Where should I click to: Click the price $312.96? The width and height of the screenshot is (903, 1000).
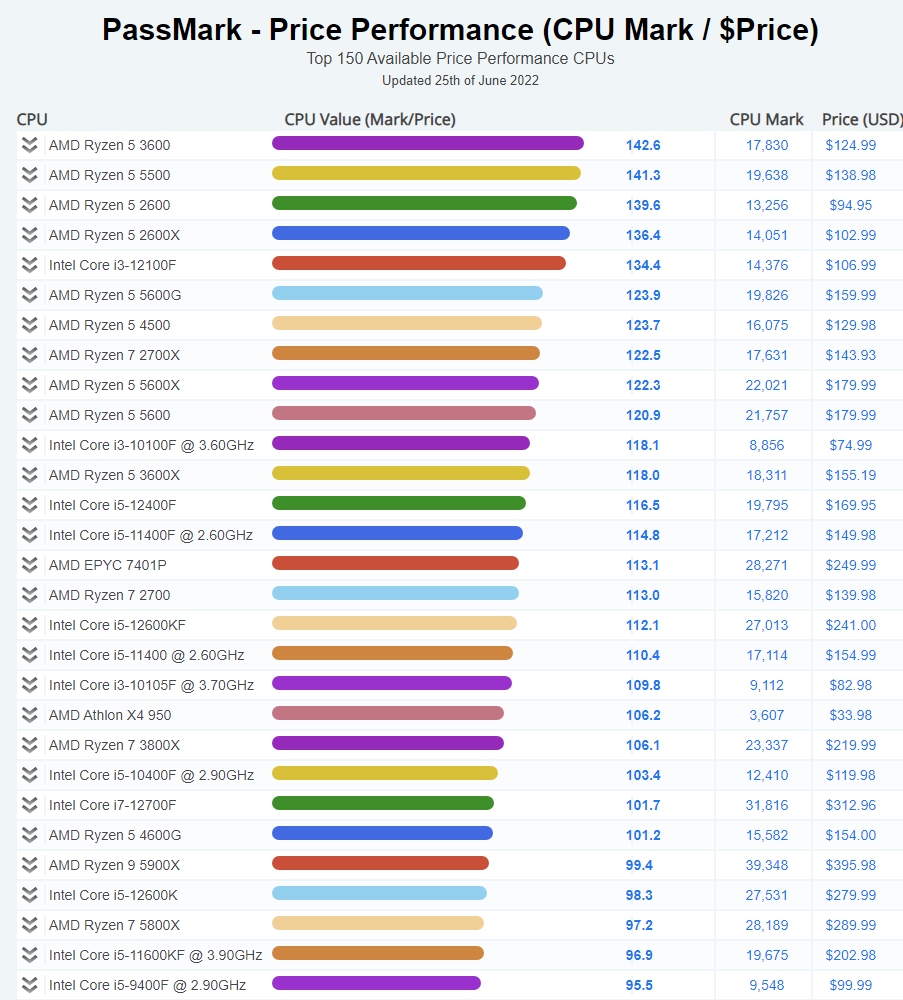(x=851, y=805)
